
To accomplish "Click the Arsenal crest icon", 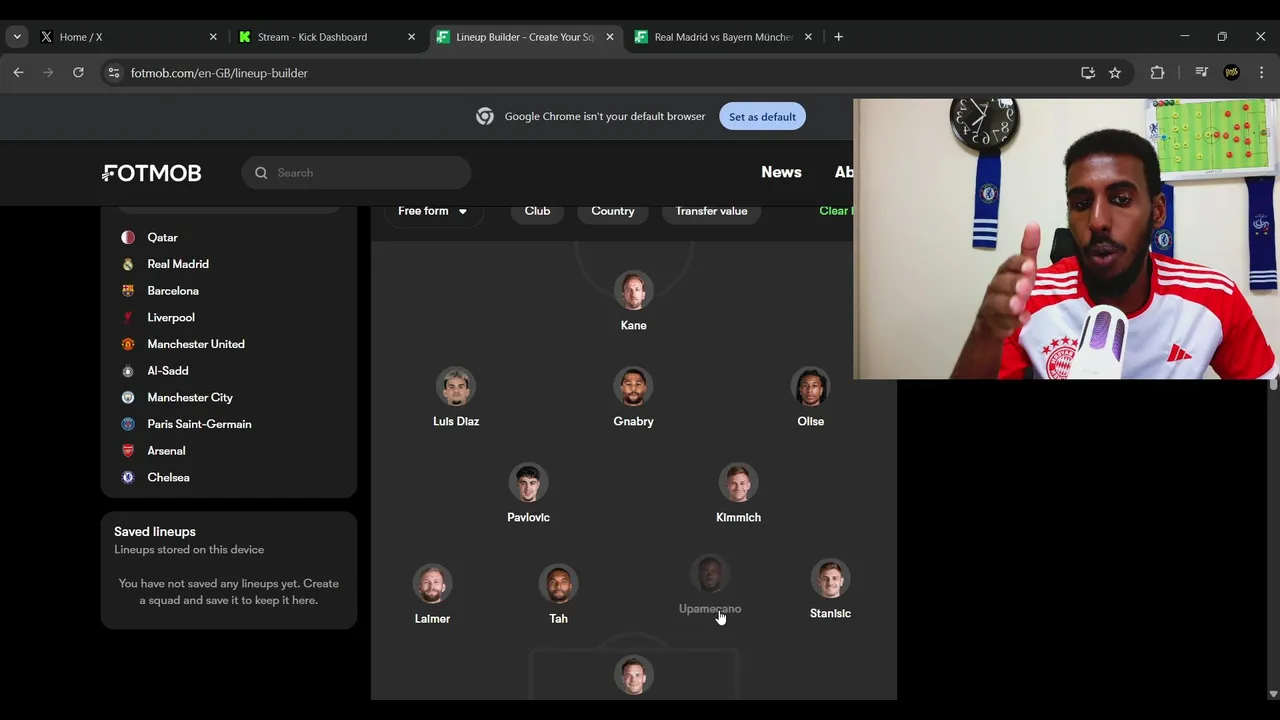I will (128, 451).
